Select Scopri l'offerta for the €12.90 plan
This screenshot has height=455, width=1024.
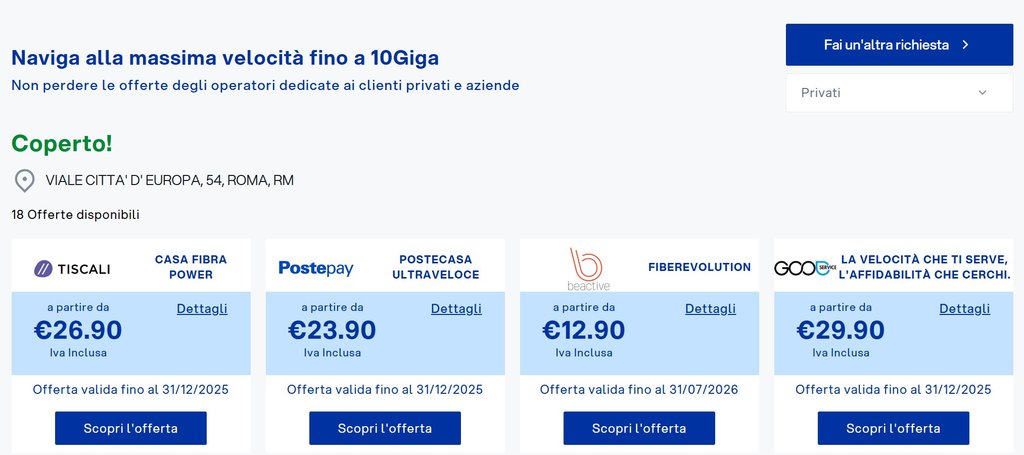point(639,428)
